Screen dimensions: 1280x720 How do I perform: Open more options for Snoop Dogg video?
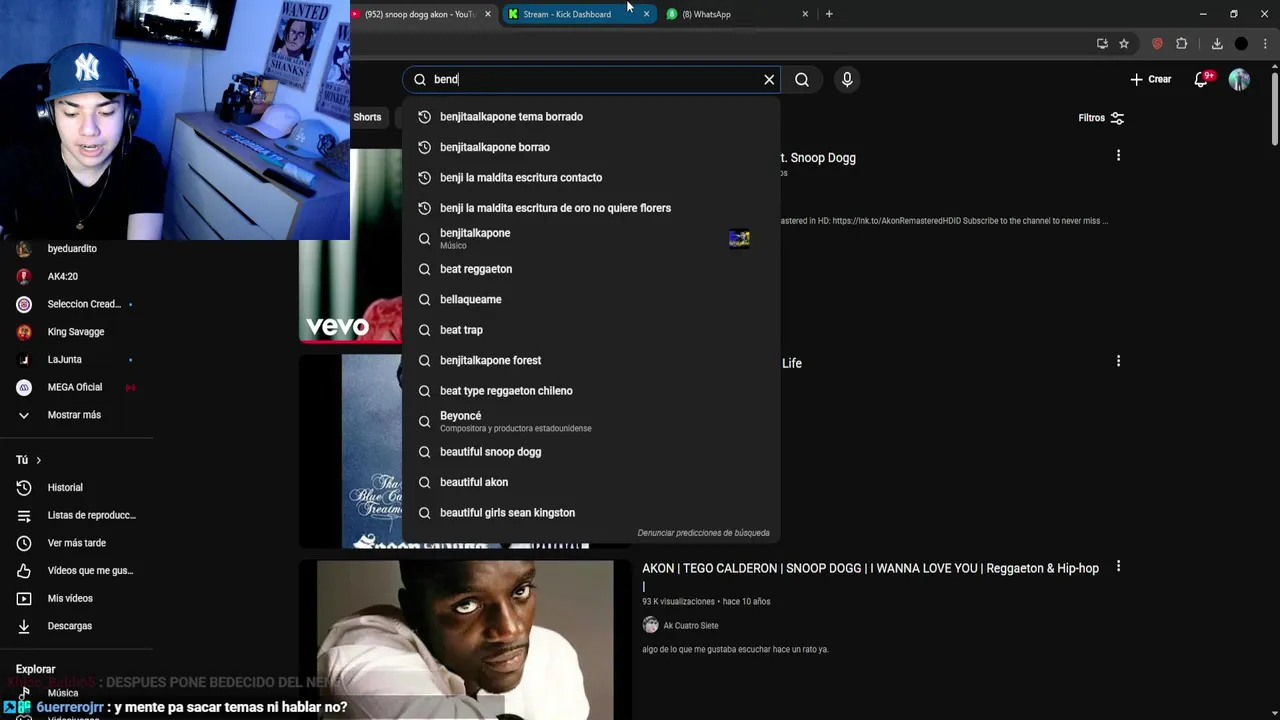coord(1118,155)
